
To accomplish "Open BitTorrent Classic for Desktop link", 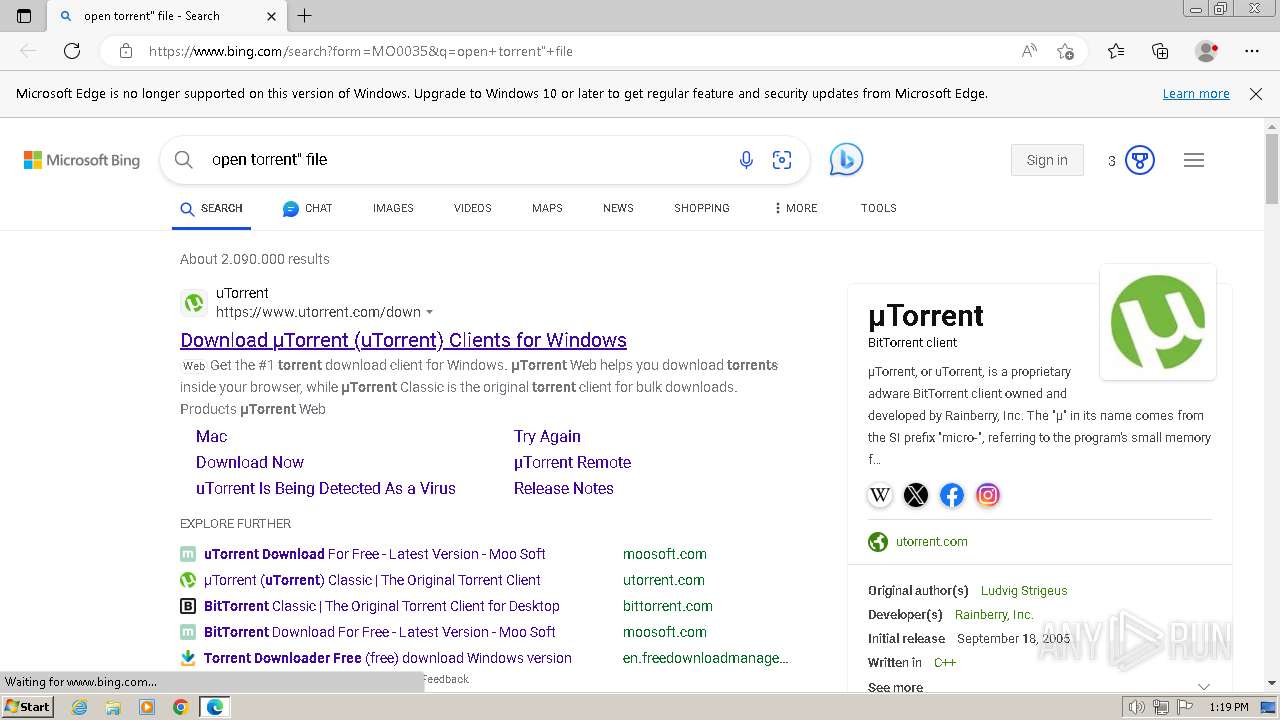I will point(382,606).
